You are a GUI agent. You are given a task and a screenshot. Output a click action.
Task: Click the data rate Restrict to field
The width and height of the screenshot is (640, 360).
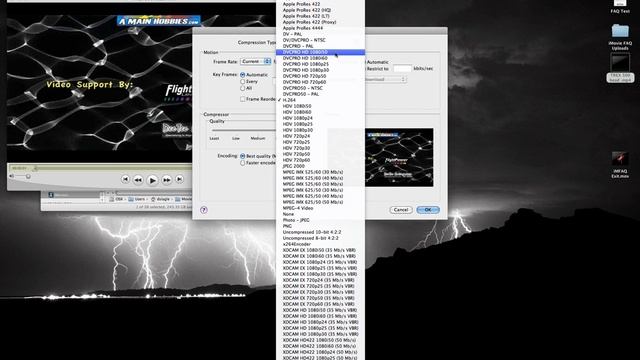tap(402, 69)
